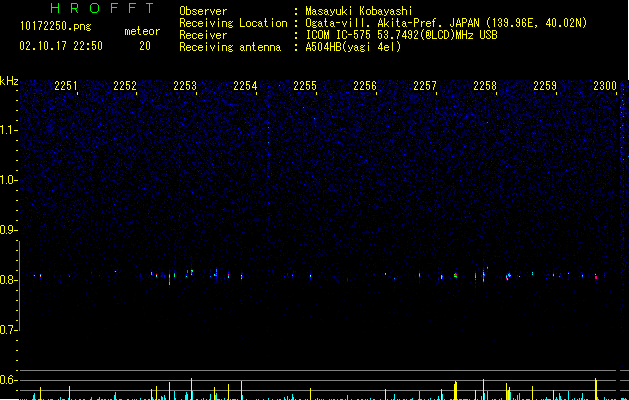Click the 1.0 kHz axis label

click(9, 180)
